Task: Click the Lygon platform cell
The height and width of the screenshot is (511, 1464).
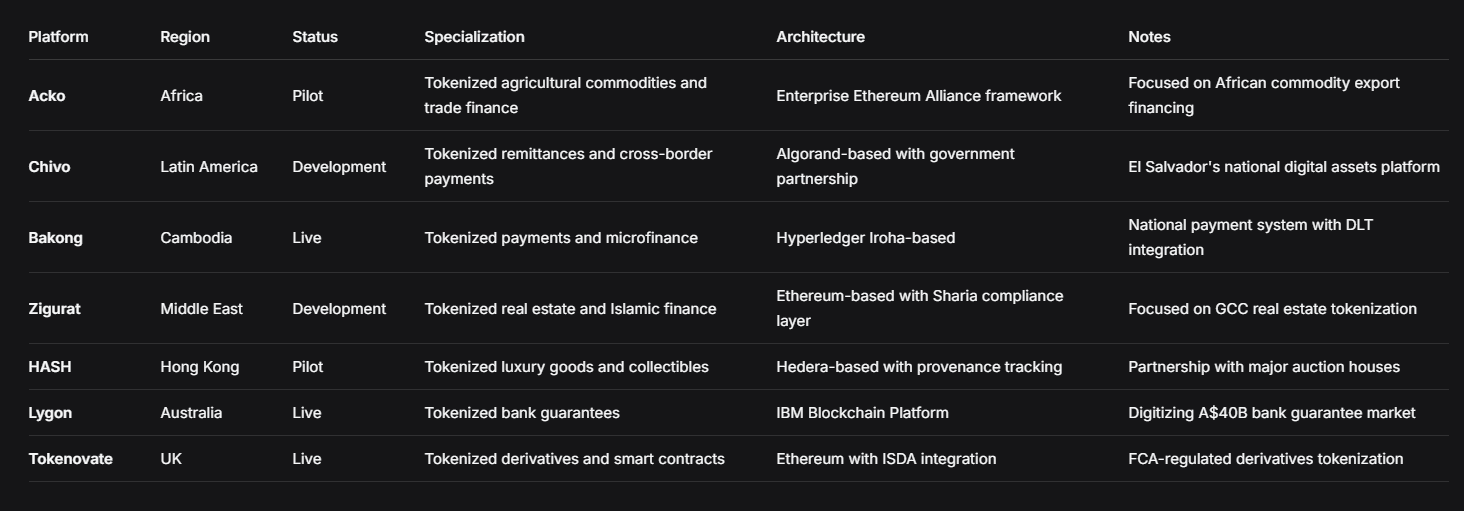Action: click(50, 413)
